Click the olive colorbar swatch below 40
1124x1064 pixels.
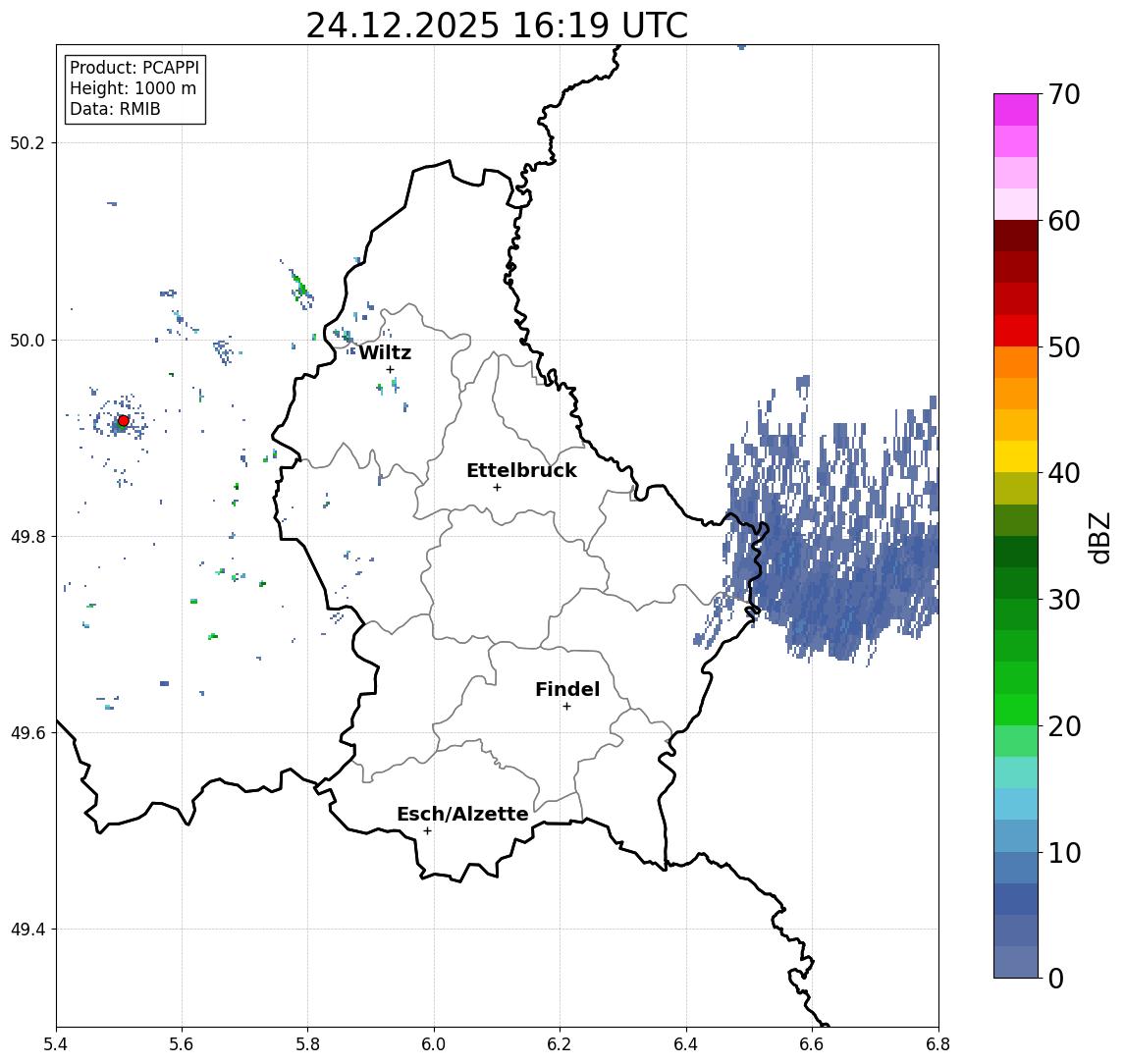(1016, 488)
